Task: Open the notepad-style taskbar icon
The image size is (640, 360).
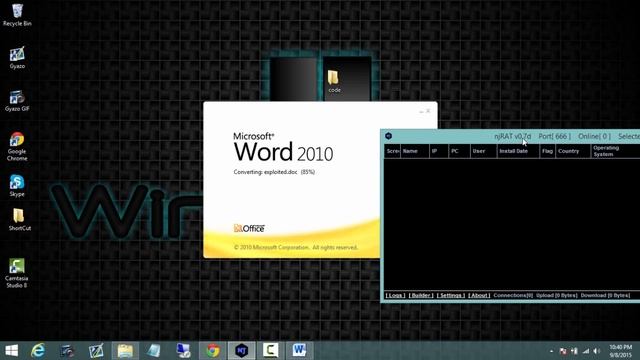Action: (154, 351)
